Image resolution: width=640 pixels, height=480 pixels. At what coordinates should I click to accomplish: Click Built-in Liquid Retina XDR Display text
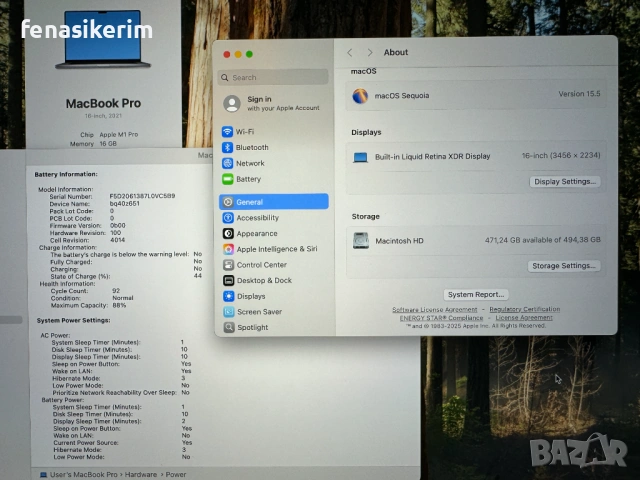pos(433,156)
